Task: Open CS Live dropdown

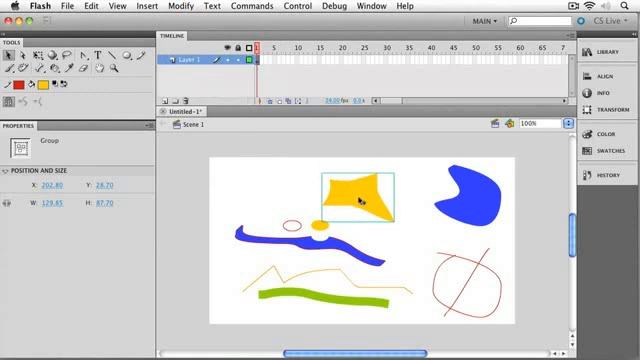Action: (610, 21)
